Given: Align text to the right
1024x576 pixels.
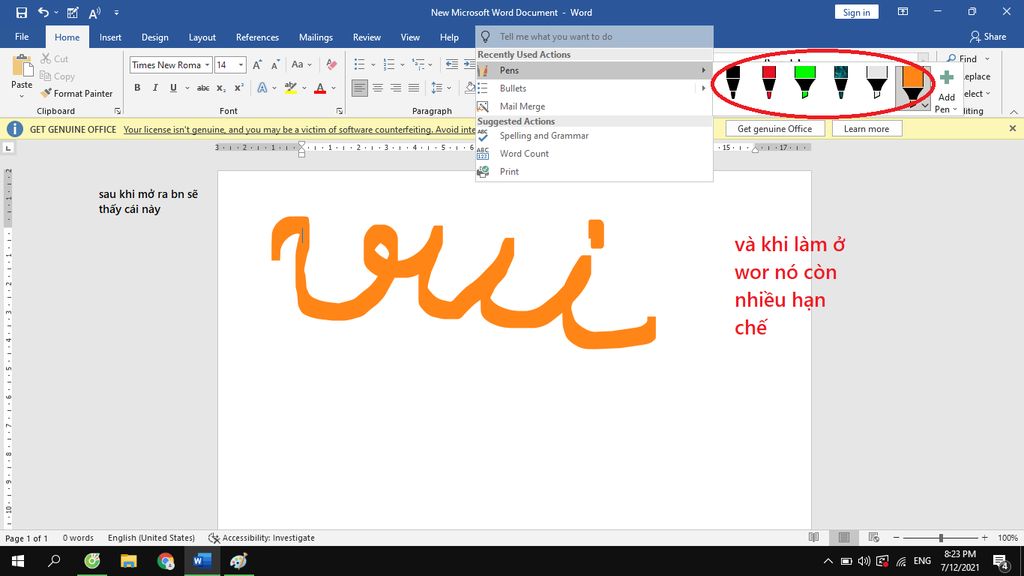Looking at the screenshot, I should pyautogui.click(x=396, y=88).
